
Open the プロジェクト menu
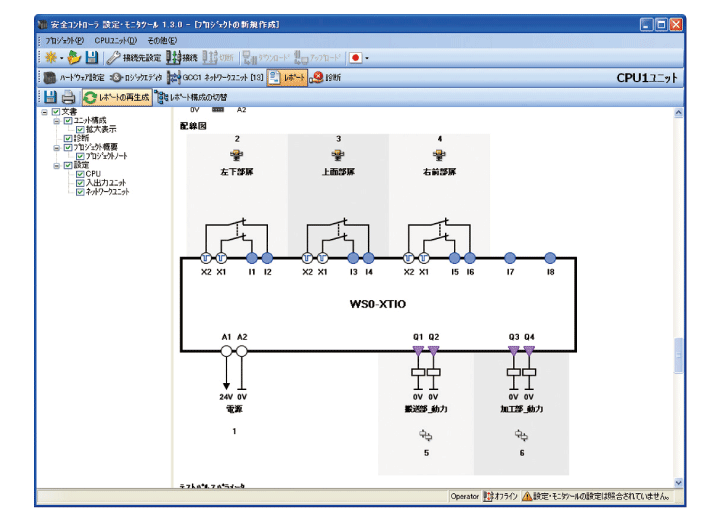coord(62,40)
